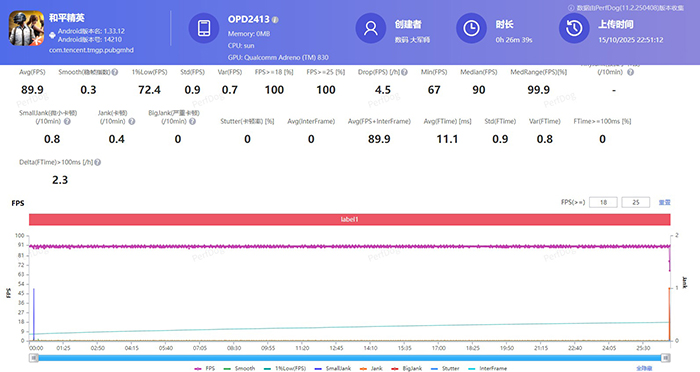Open help icon next to BigJank metric
Viewport: 700px width, 372px height.
(192, 121)
